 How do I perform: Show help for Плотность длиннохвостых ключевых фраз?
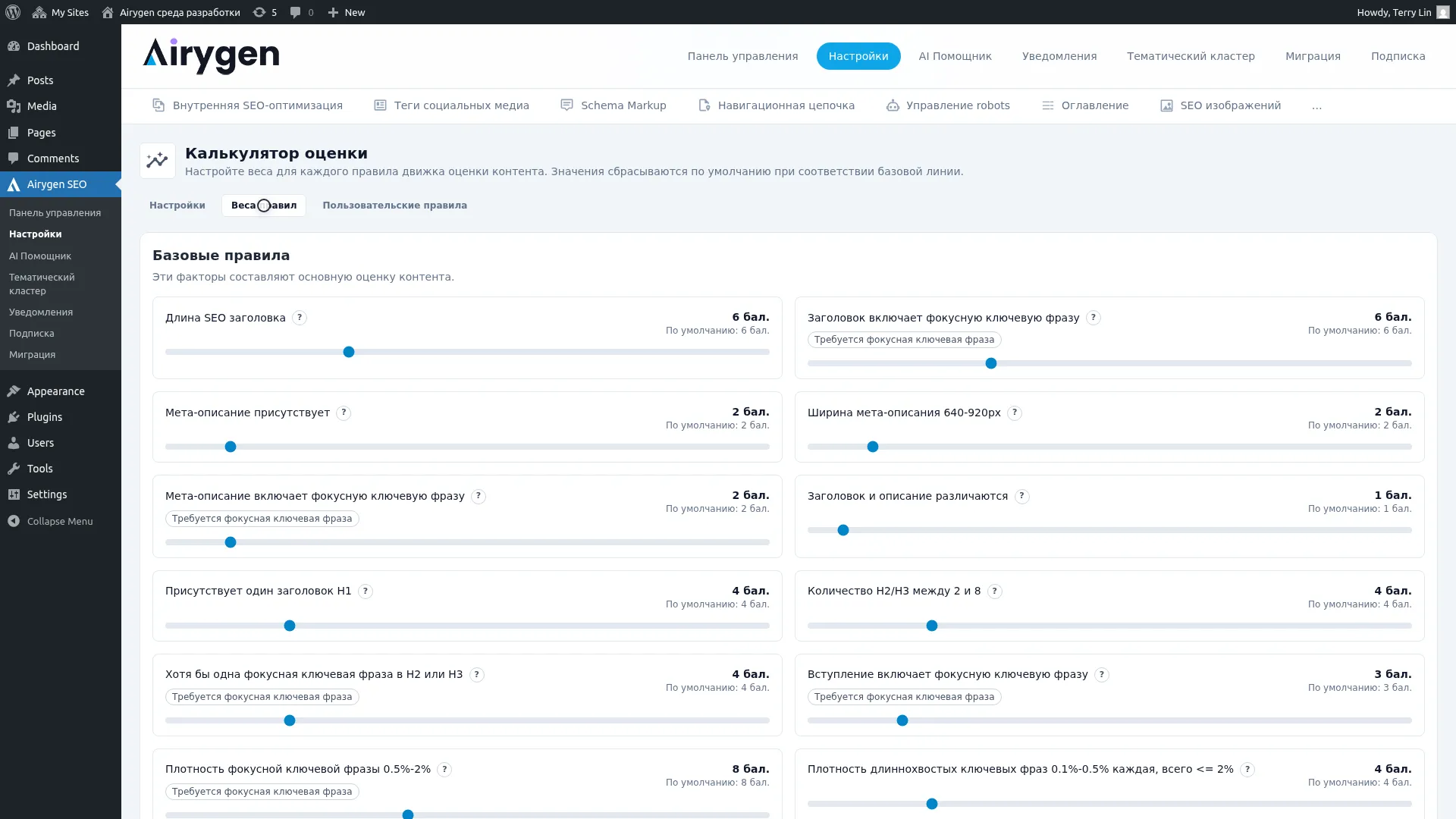point(1247,769)
